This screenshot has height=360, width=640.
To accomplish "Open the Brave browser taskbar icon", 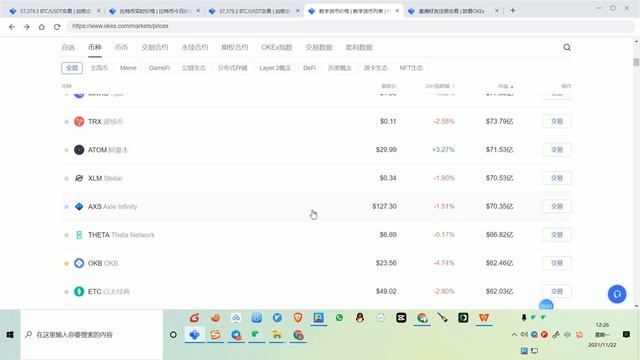I will click(x=298, y=318).
